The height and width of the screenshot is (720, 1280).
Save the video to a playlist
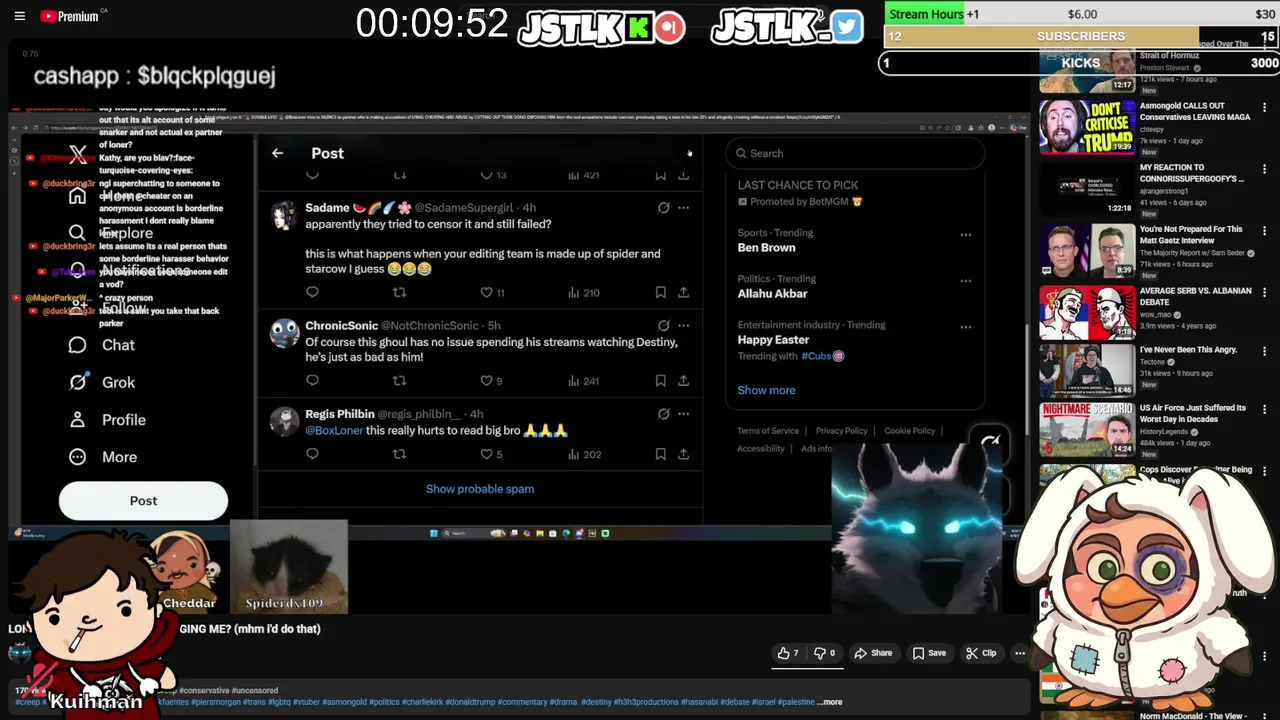(929, 653)
